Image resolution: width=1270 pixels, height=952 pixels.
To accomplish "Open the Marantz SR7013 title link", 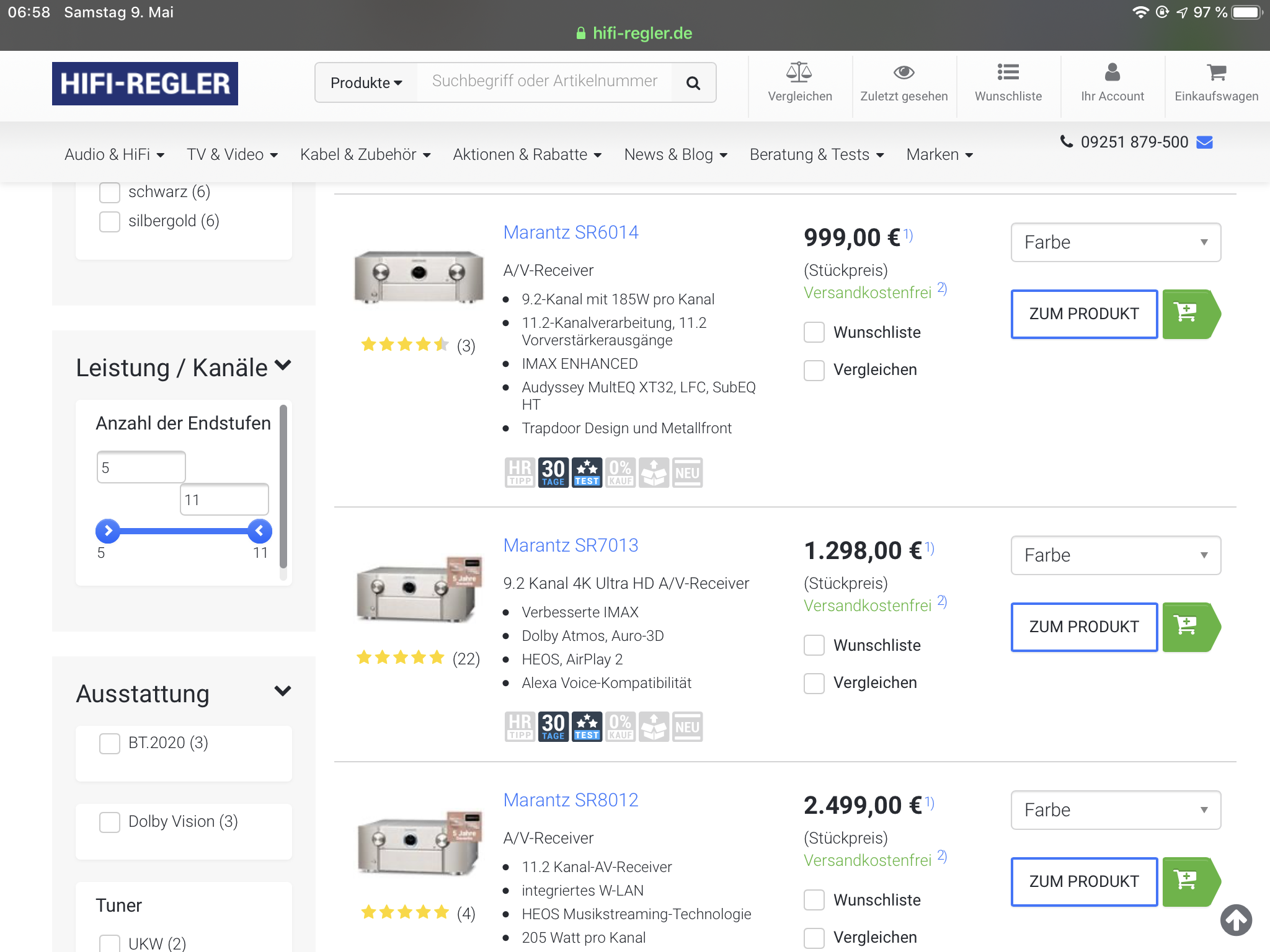I will coord(571,545).
